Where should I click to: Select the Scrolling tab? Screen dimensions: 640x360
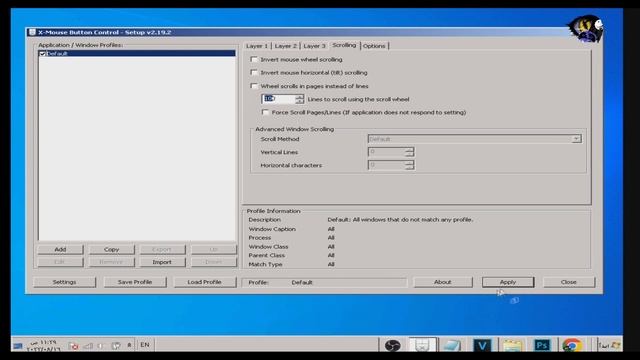pos(344,45)
